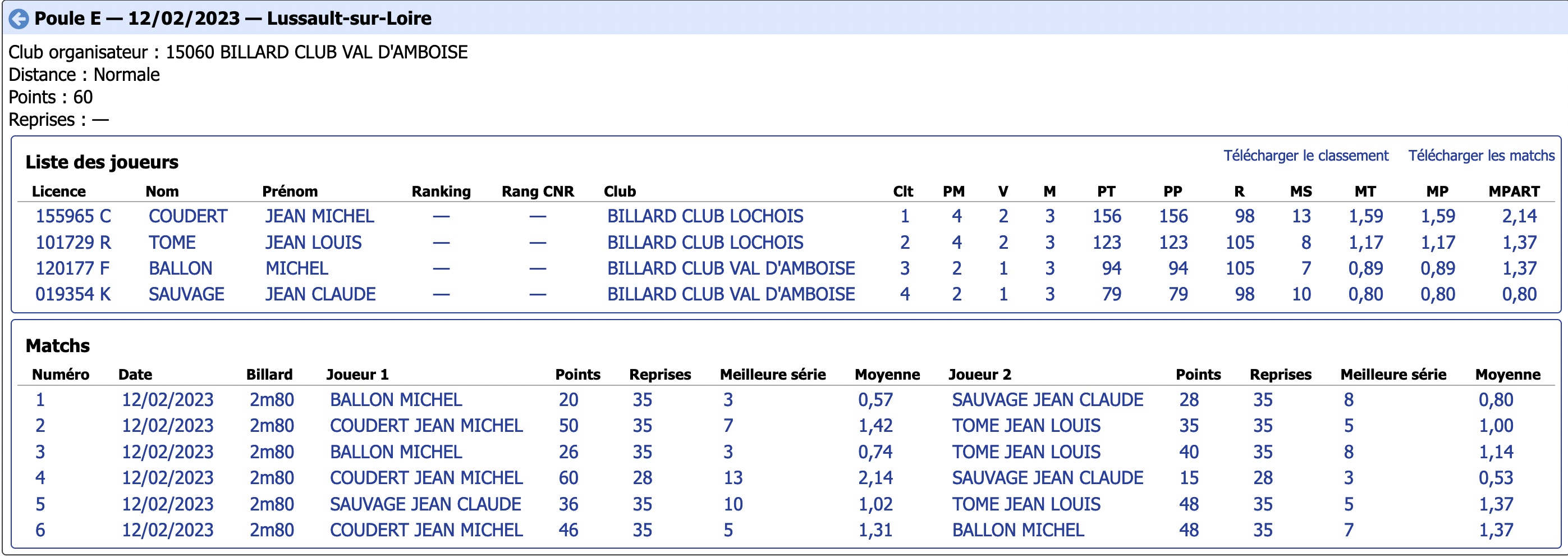Click first name JEAN MICHEL in players list
The height and width of the screenshot is (556, 1568).
pos(319,216)
